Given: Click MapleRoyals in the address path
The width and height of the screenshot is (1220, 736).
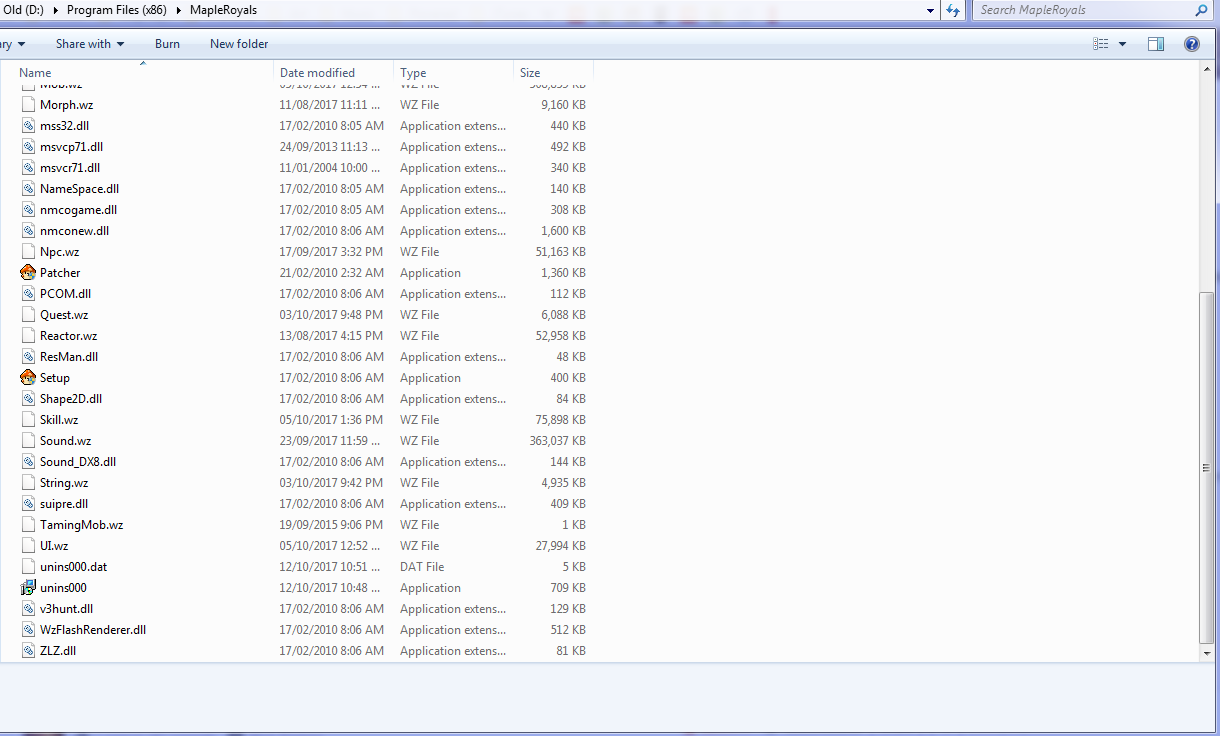Looking at the screenshot, I should 223,10.
